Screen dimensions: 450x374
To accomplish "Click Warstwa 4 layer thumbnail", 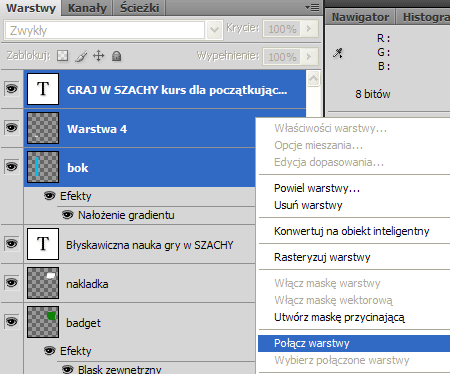I will (x=43, y=128).
